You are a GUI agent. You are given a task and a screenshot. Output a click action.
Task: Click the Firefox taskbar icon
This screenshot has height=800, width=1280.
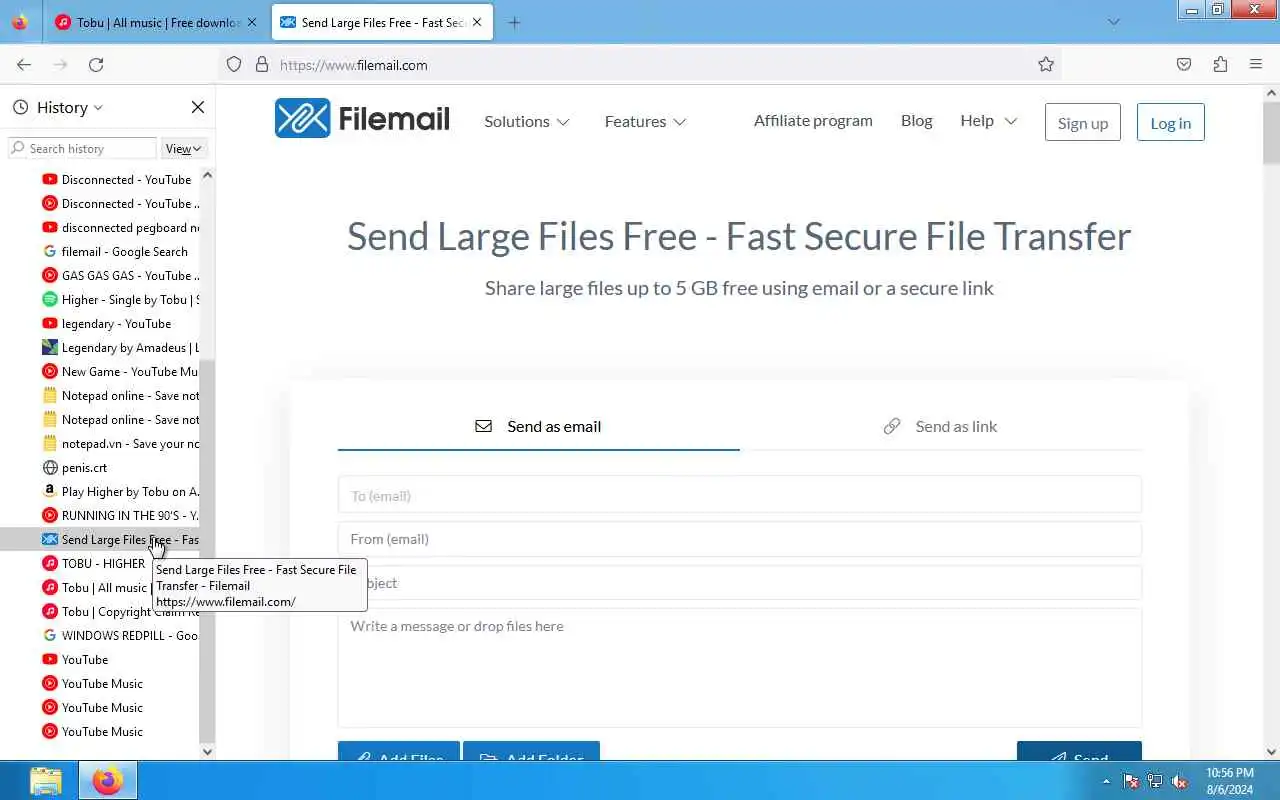(107, 780)
